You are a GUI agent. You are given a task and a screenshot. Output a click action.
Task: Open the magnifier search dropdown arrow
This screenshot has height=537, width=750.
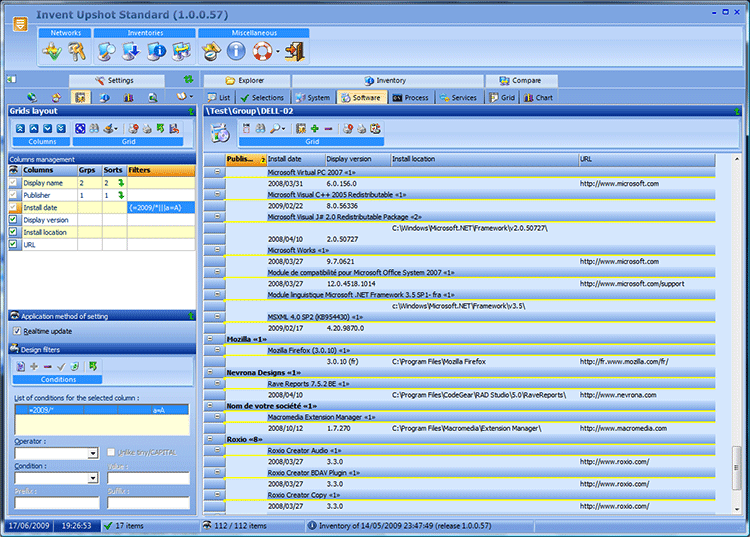click(x=284, y=129)
